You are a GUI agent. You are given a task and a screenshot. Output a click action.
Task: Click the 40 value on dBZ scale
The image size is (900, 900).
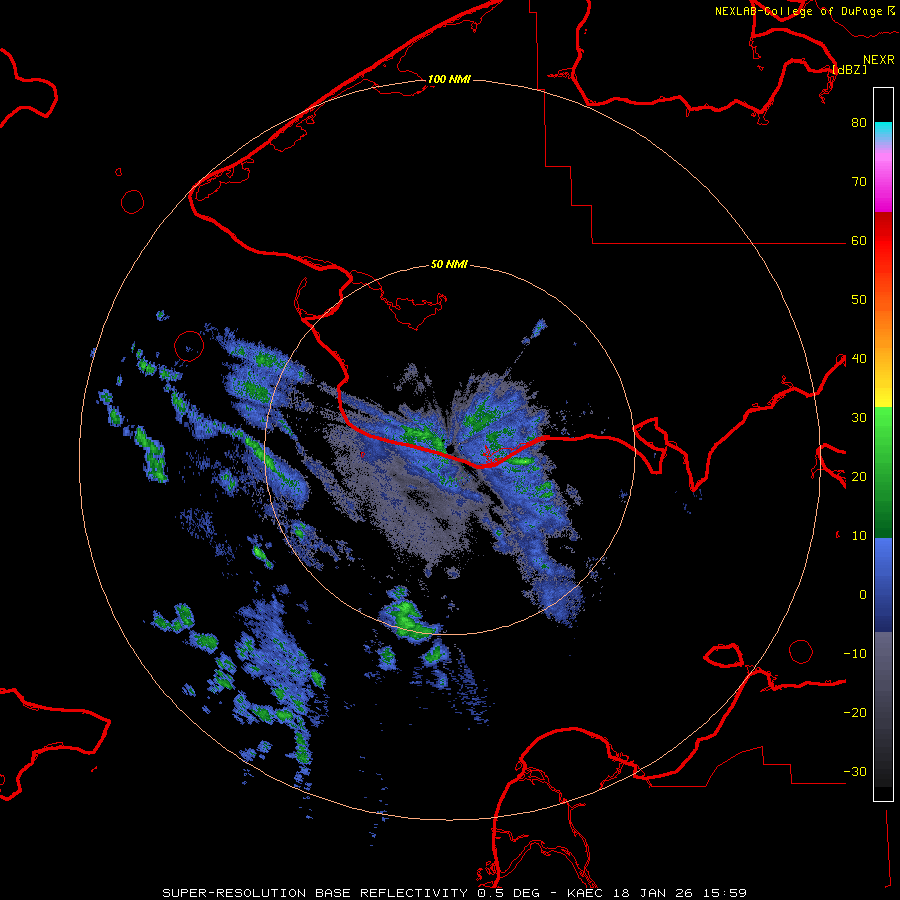click(859, 359)
